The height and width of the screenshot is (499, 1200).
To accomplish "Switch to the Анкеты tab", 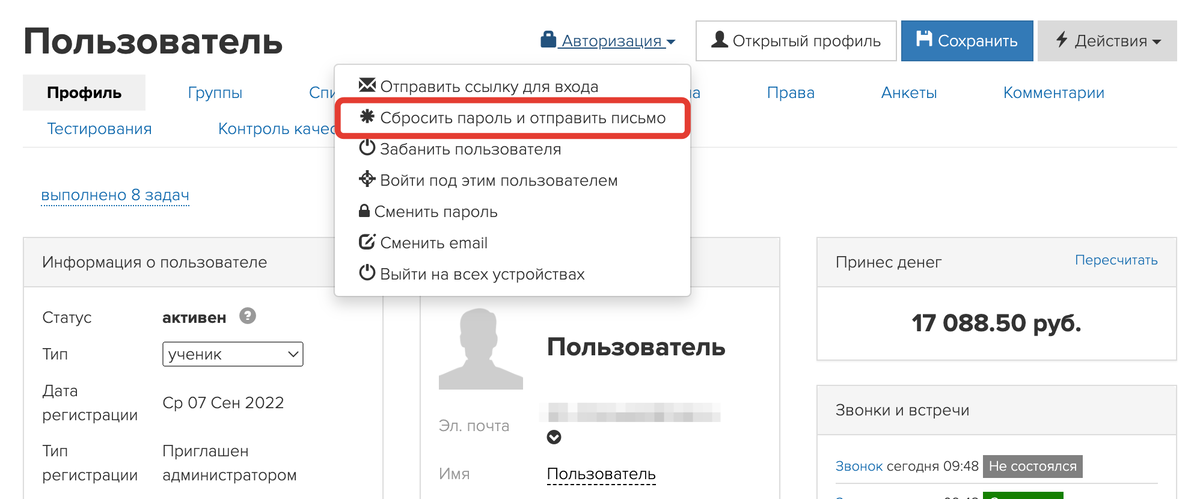I will (x=908, y=93).
